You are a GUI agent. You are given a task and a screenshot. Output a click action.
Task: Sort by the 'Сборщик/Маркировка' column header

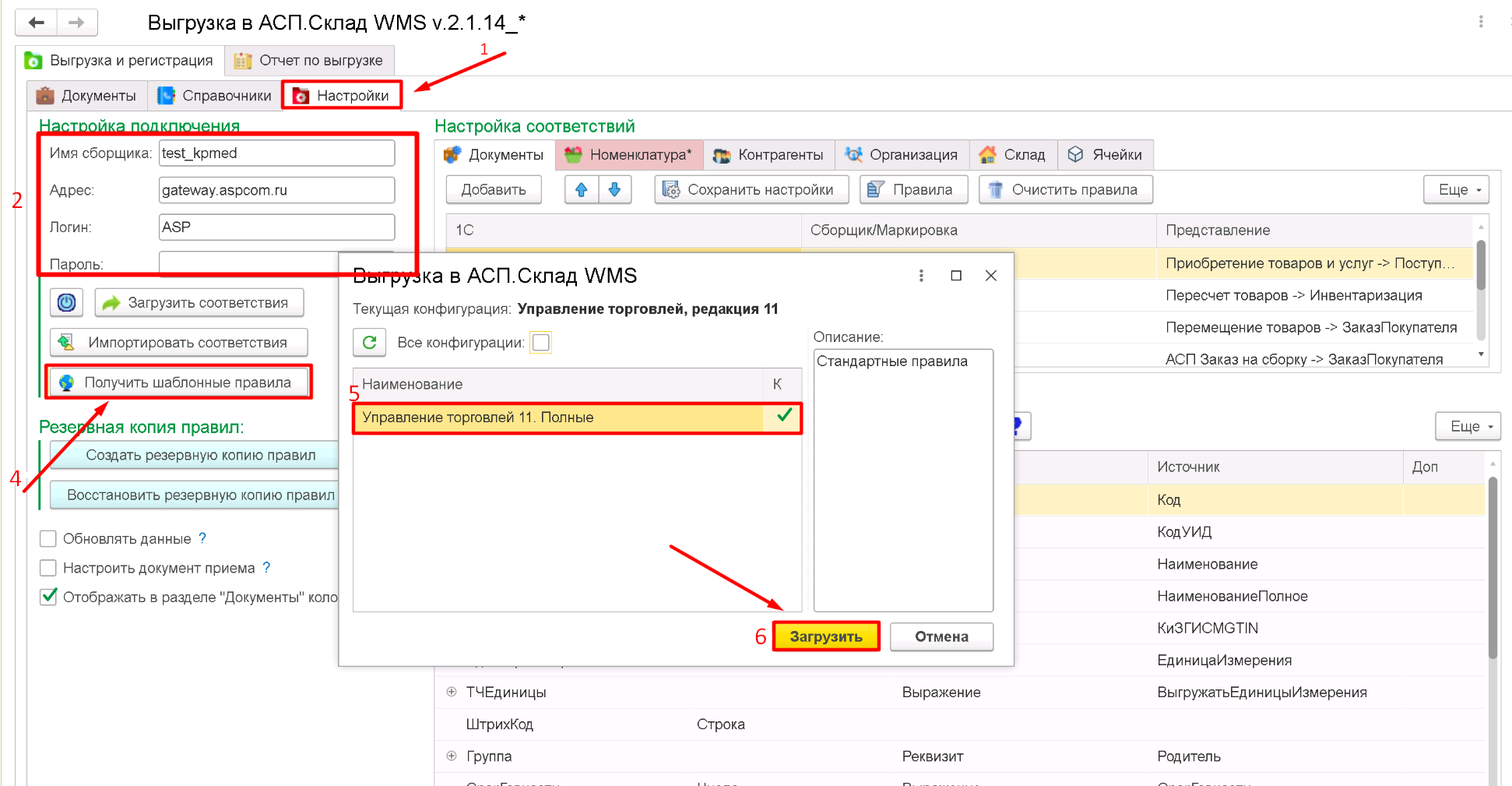(x=978, y=230)
